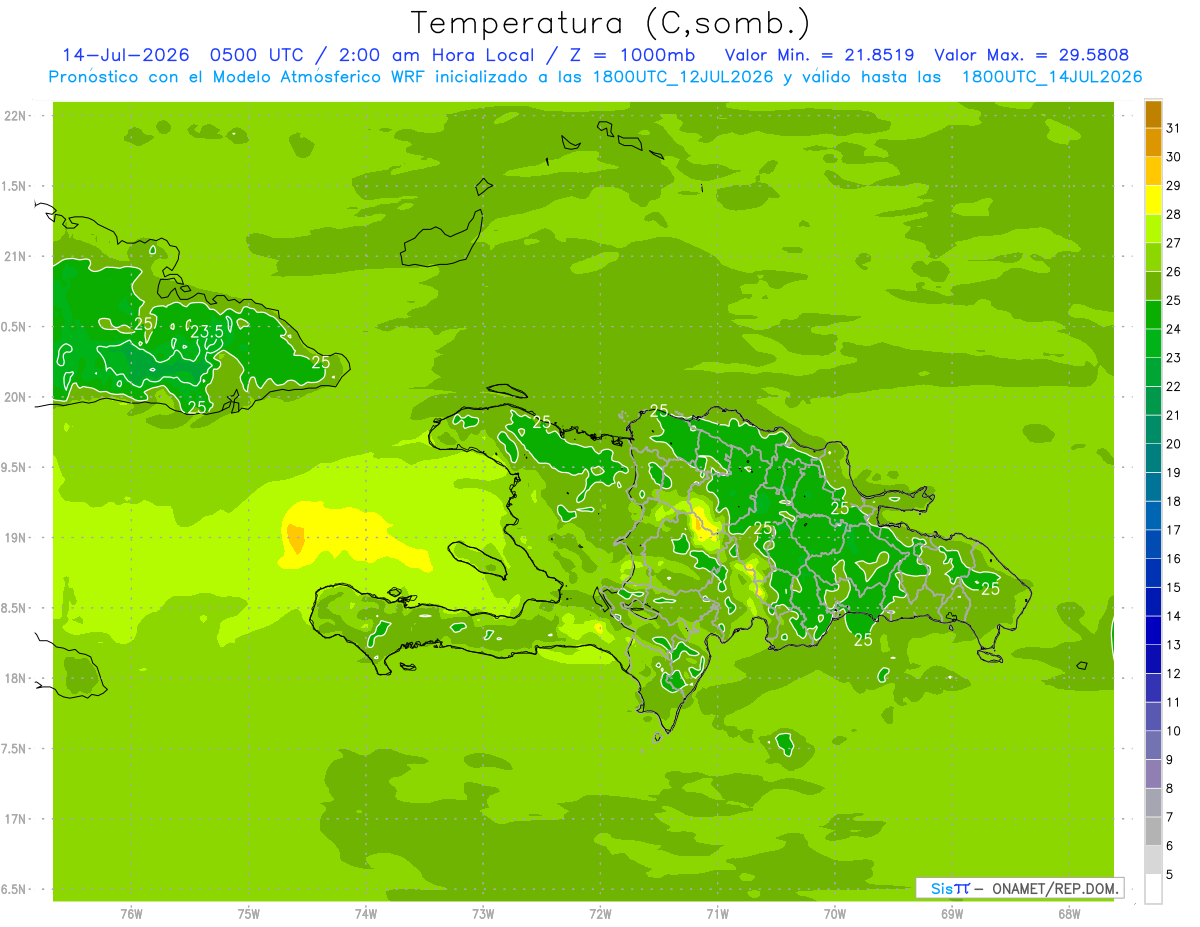Screen dimensions: 1200x927
Task: Click the '5' legend value
Action: click(1170, 874)
